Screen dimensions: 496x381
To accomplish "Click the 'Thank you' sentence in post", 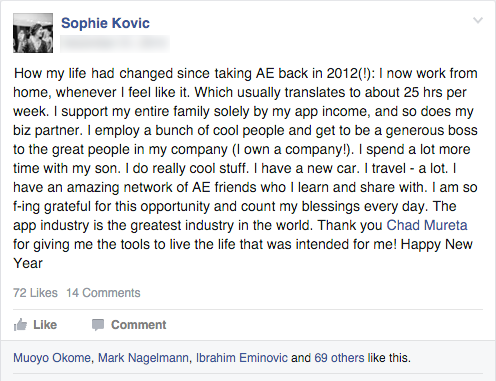I will tap(350, 225).
